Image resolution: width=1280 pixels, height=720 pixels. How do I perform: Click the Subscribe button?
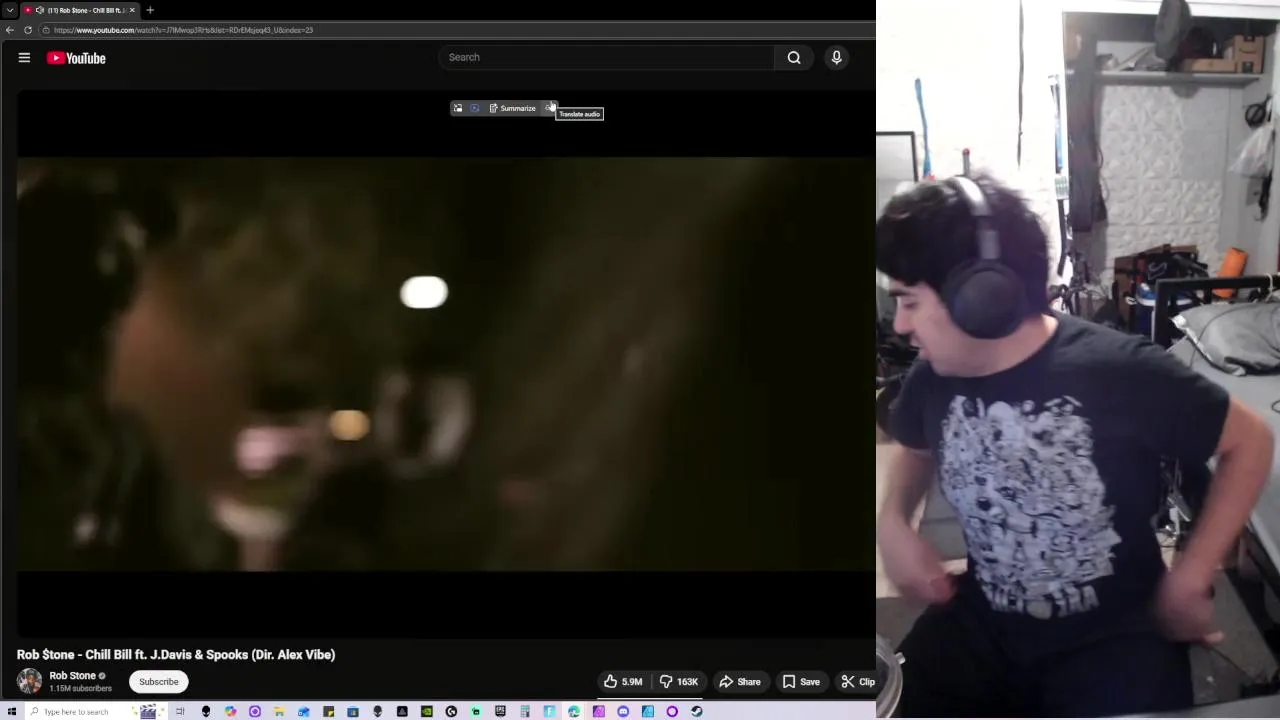tap(159, 682)
